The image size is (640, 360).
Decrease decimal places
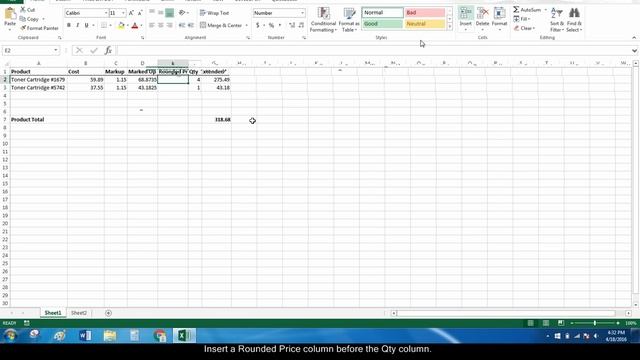301,25
